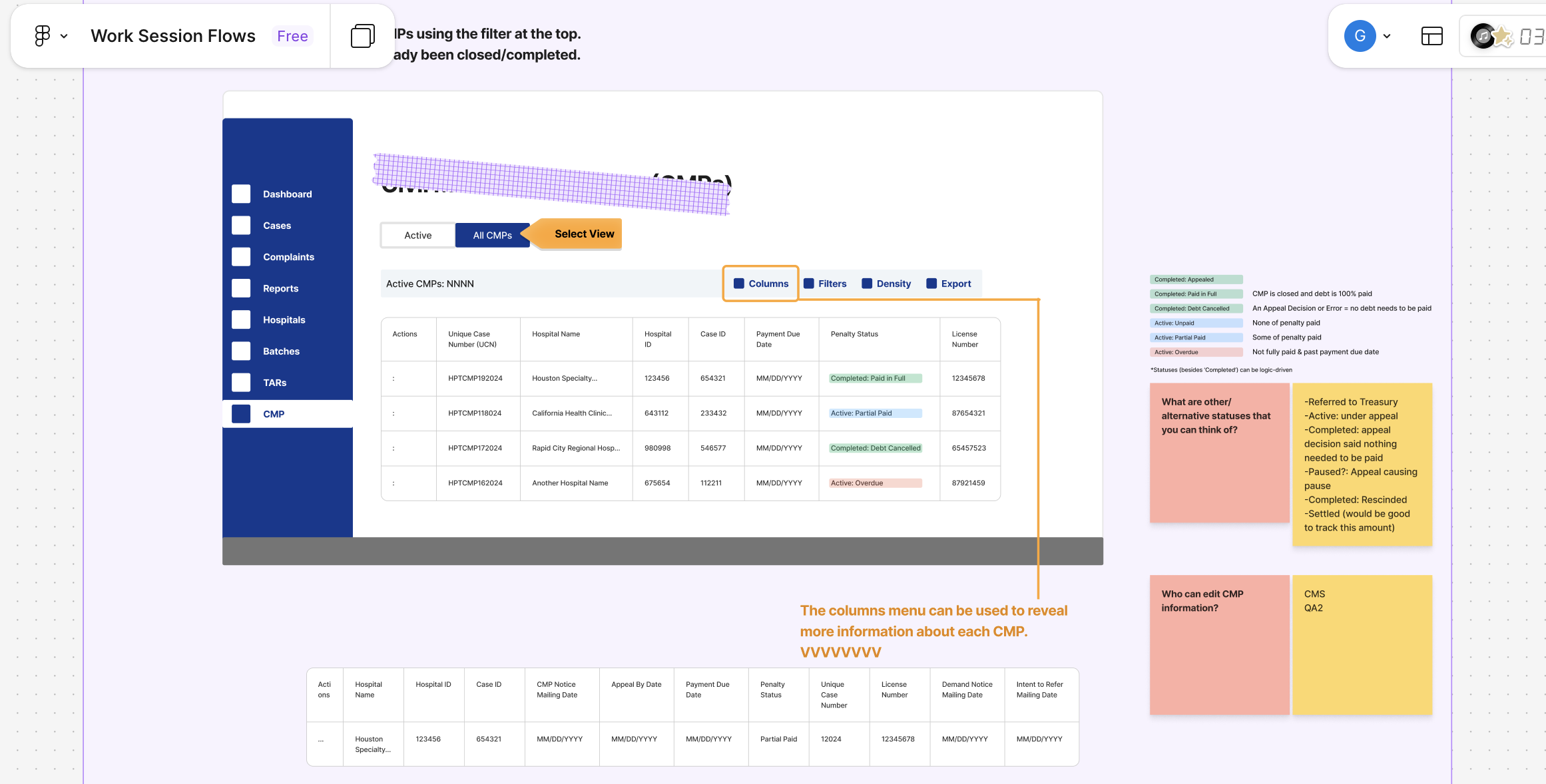Click the Dashboard sidebar icon square

[x=241, y=194]
